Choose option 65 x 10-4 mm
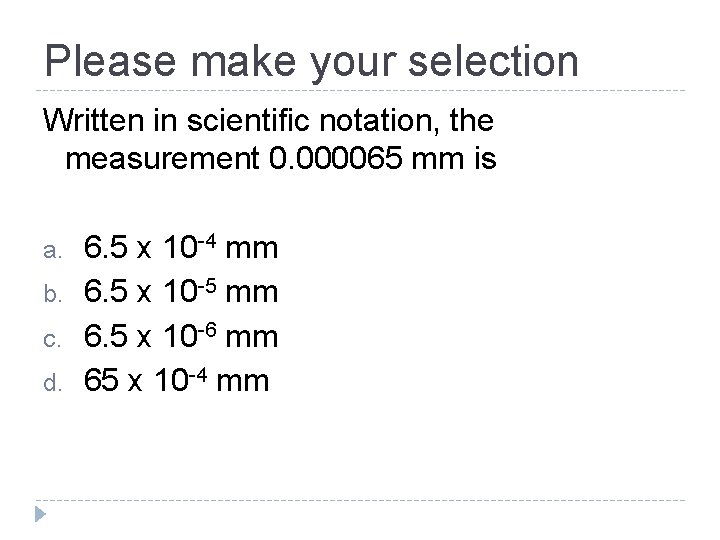Screen dimensions: 720x540 coord(176,380)
